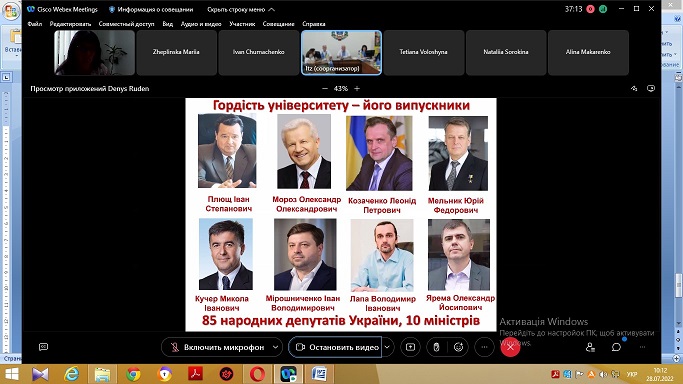Click the shared view layout icon
This screenshot has height=384, width=683.
(x=651, y=88)
